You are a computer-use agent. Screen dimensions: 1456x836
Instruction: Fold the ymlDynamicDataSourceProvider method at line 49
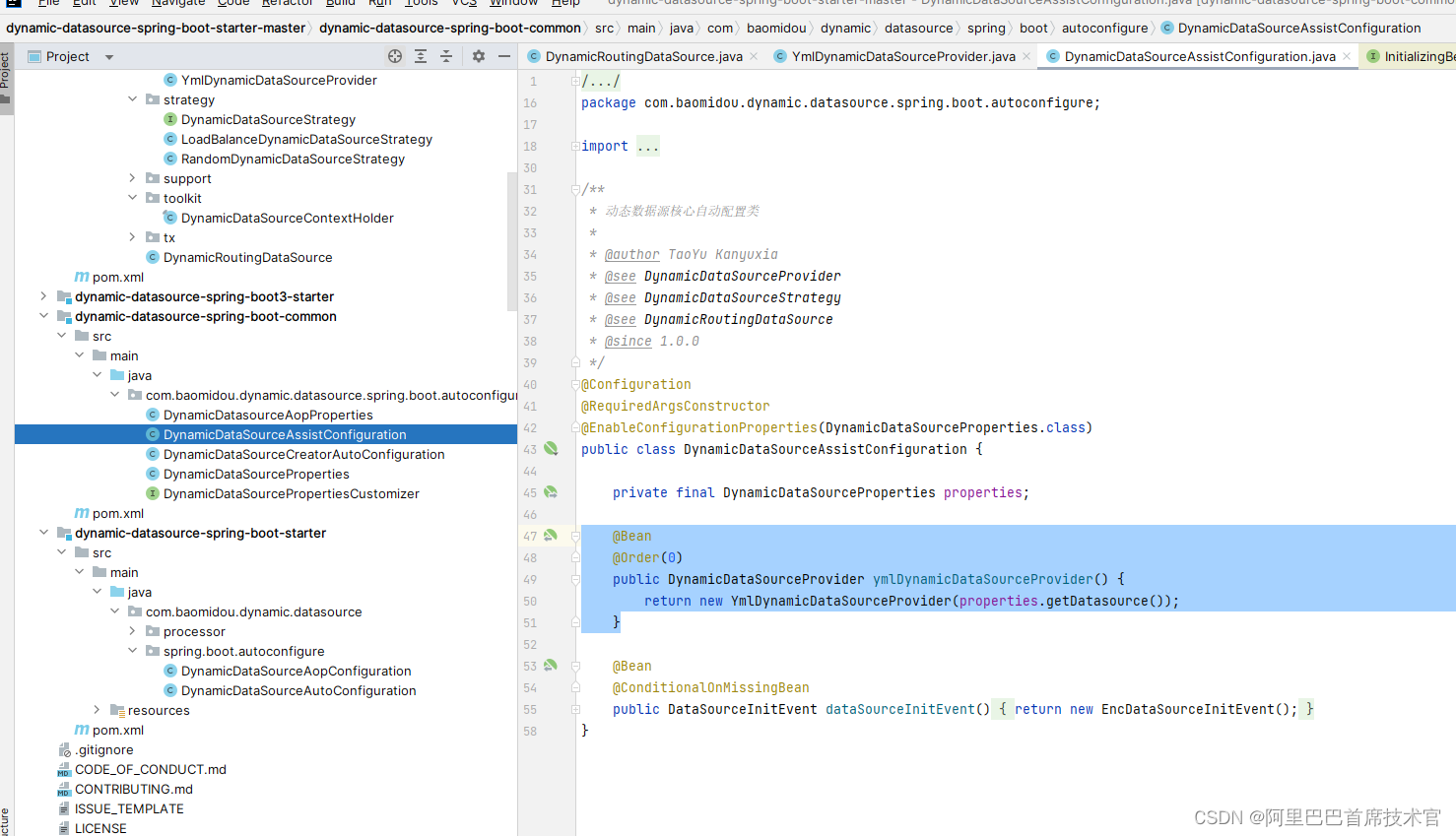point(575,579)
